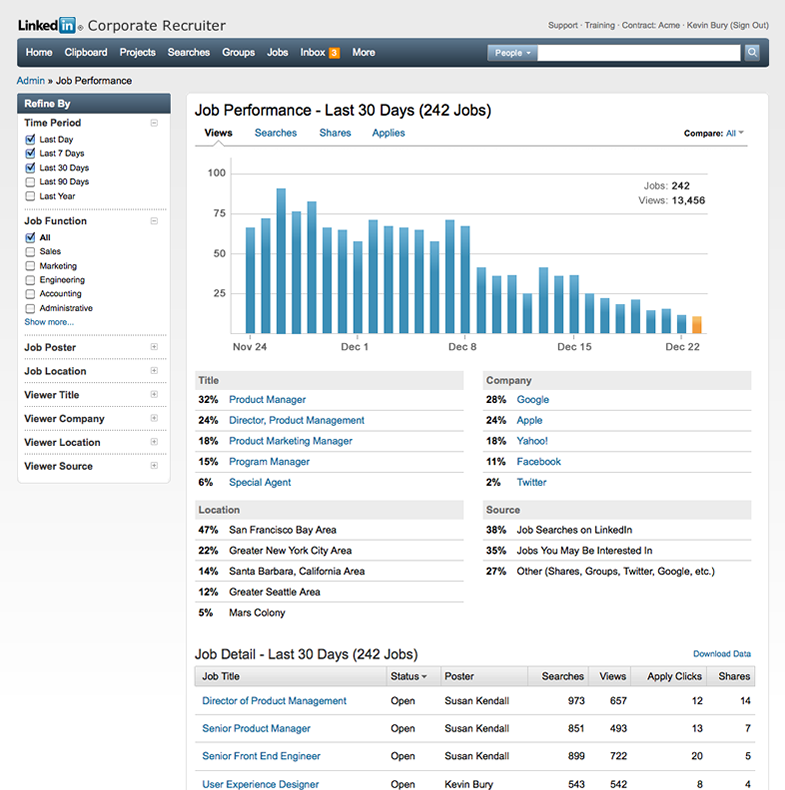785x790 pixels.
Task: Click the search input field
Action: (x=639, y=52)
